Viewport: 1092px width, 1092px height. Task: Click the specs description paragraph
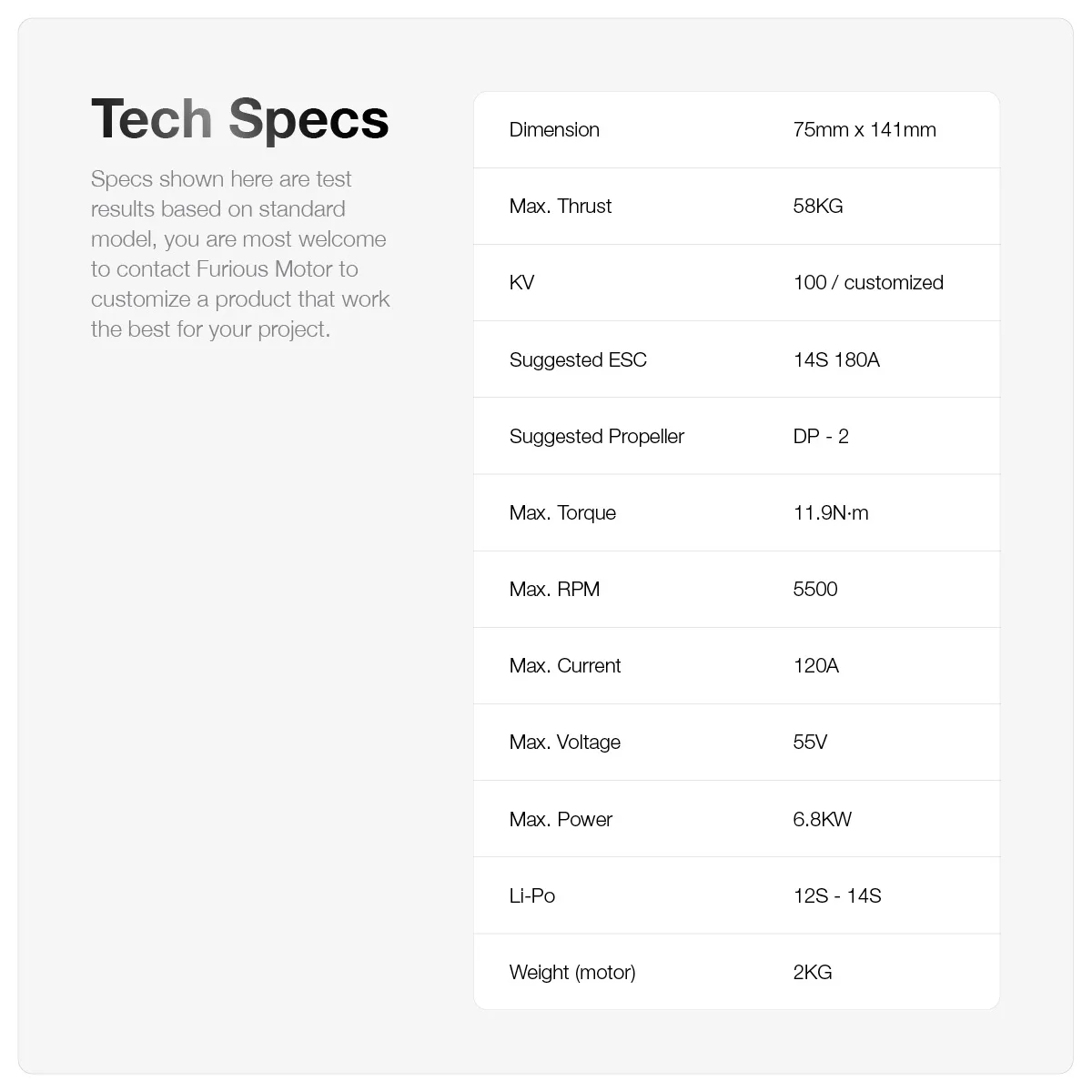click(239, 254)
